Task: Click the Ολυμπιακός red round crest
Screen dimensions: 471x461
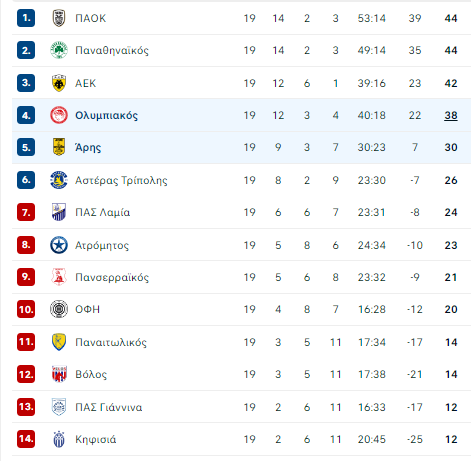Action: (x=59, y=115)
